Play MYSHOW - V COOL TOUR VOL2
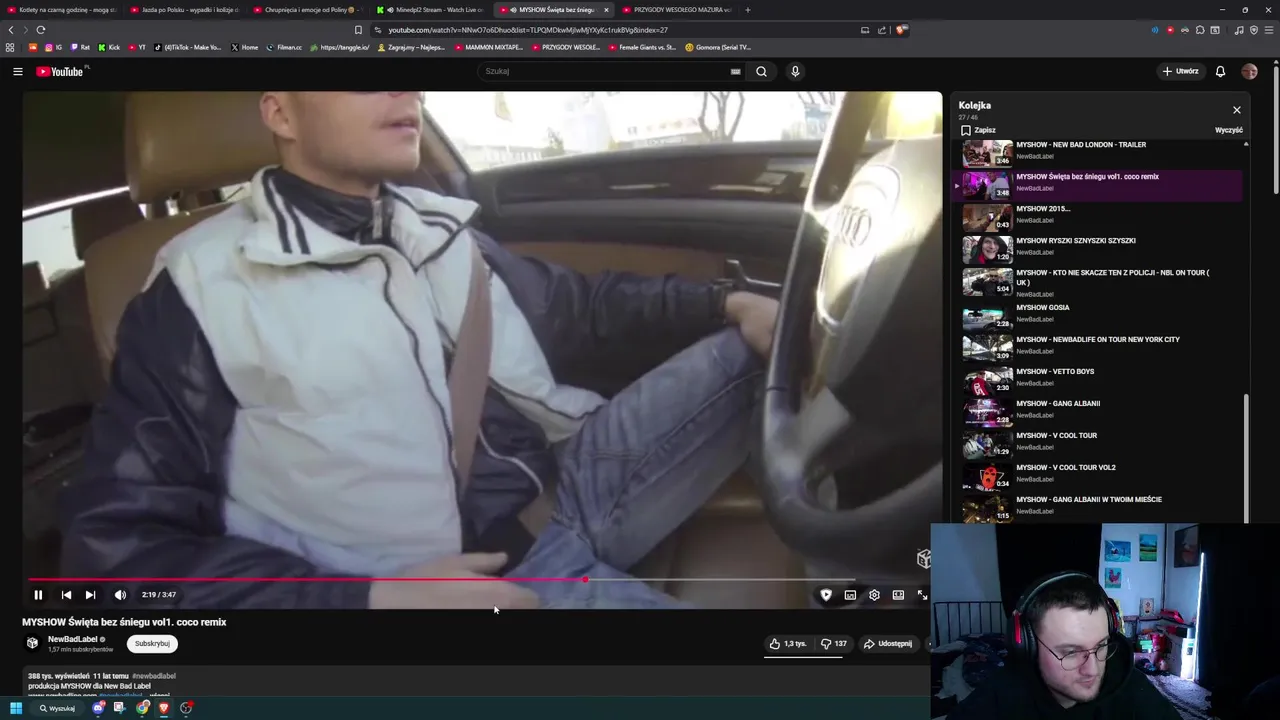Image resolution: width=1280 pixels, height=720 pixels. click(1098, 474)
